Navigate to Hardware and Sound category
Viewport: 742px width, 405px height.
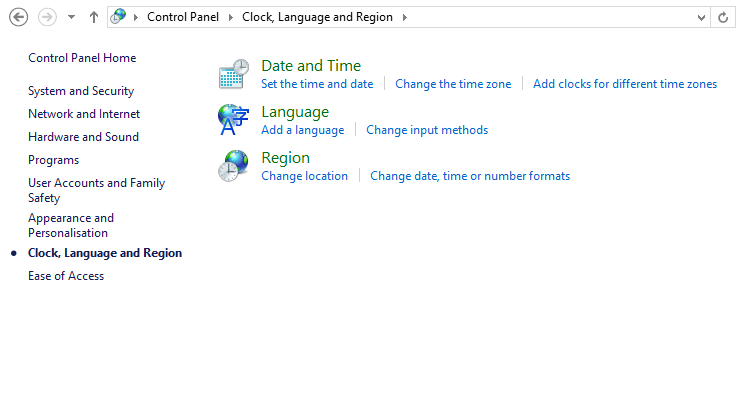pyautogui.click(x=83, y=137)
